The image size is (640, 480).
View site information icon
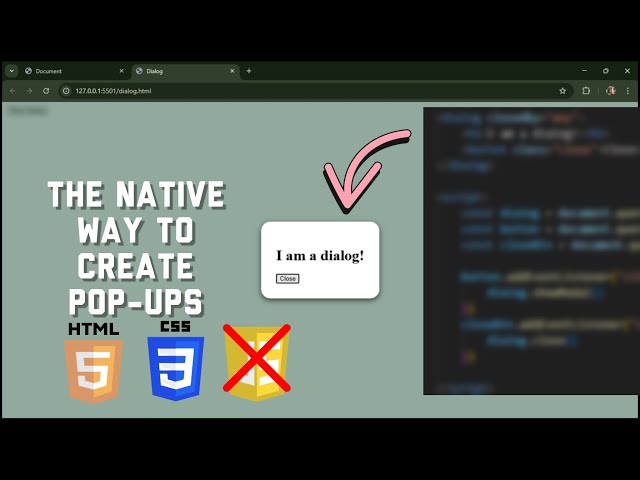pos(66,91)
